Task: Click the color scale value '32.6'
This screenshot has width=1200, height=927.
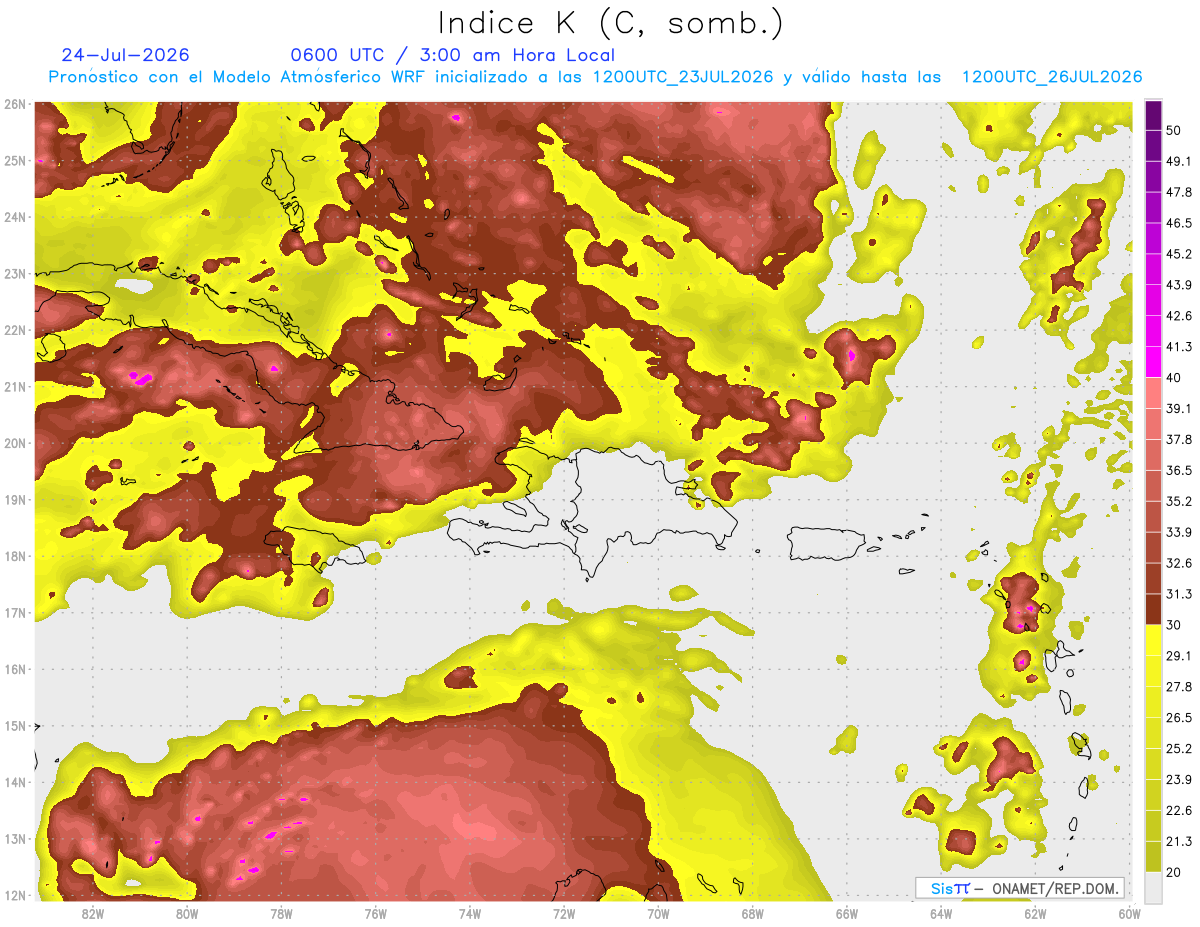Action: tap(1178, 563)
